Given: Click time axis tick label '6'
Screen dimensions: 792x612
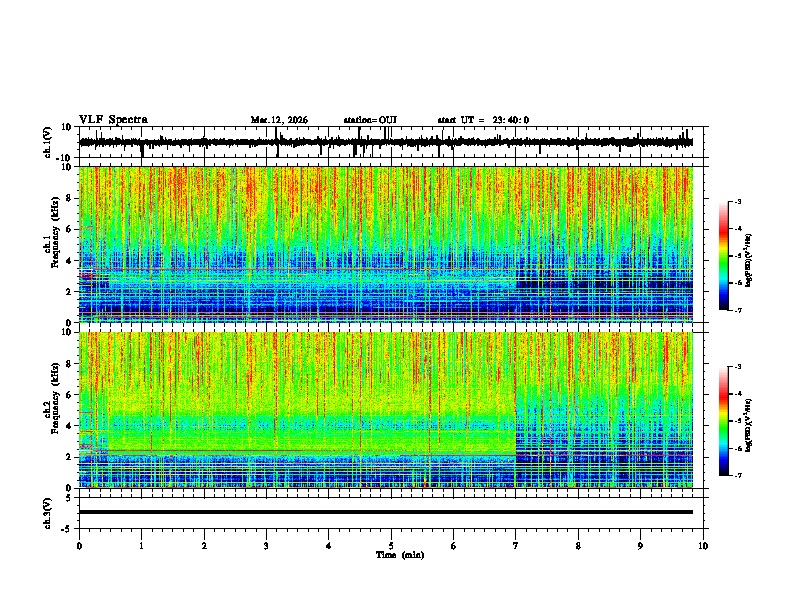Looking at the screenshot, I should (x=454, y=546).
